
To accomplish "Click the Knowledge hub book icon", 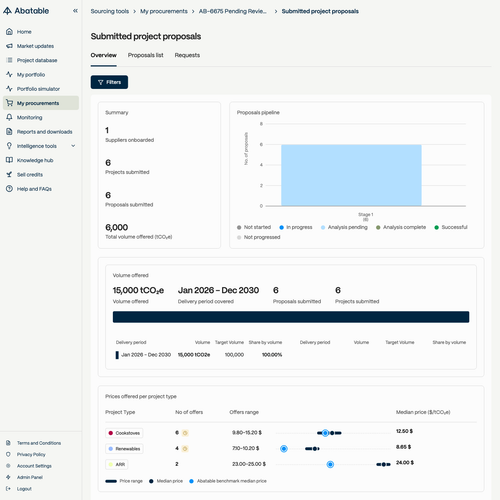I will [x=9, y=160].
